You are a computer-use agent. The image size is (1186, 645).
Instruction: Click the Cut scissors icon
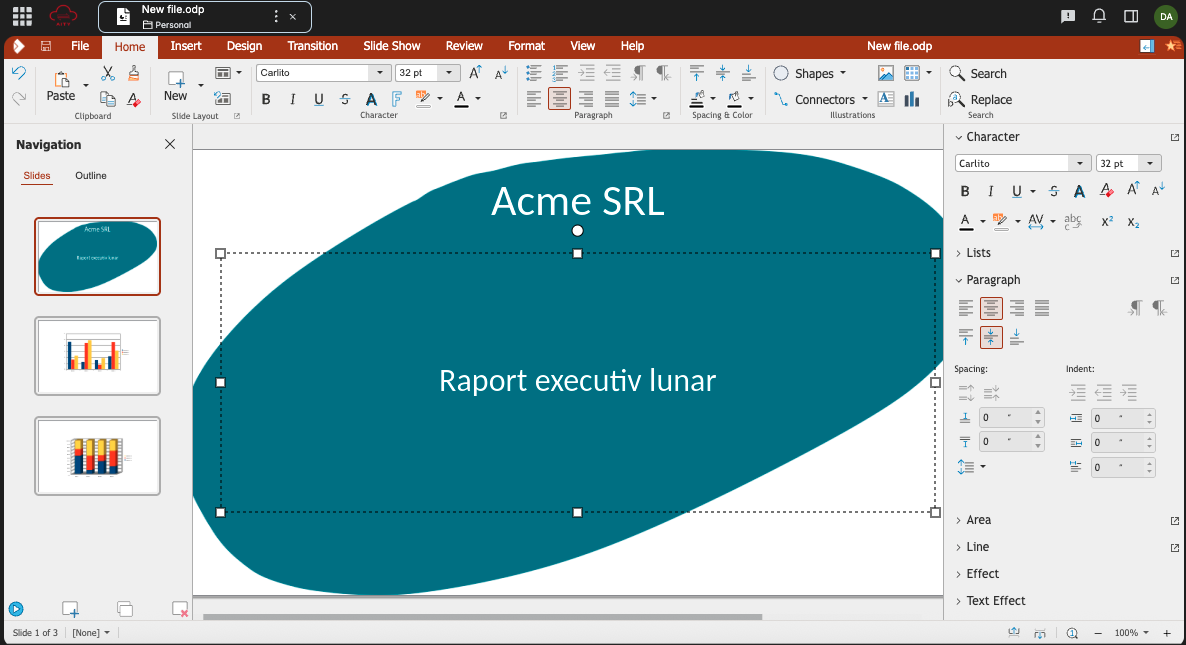coord(108,73)
